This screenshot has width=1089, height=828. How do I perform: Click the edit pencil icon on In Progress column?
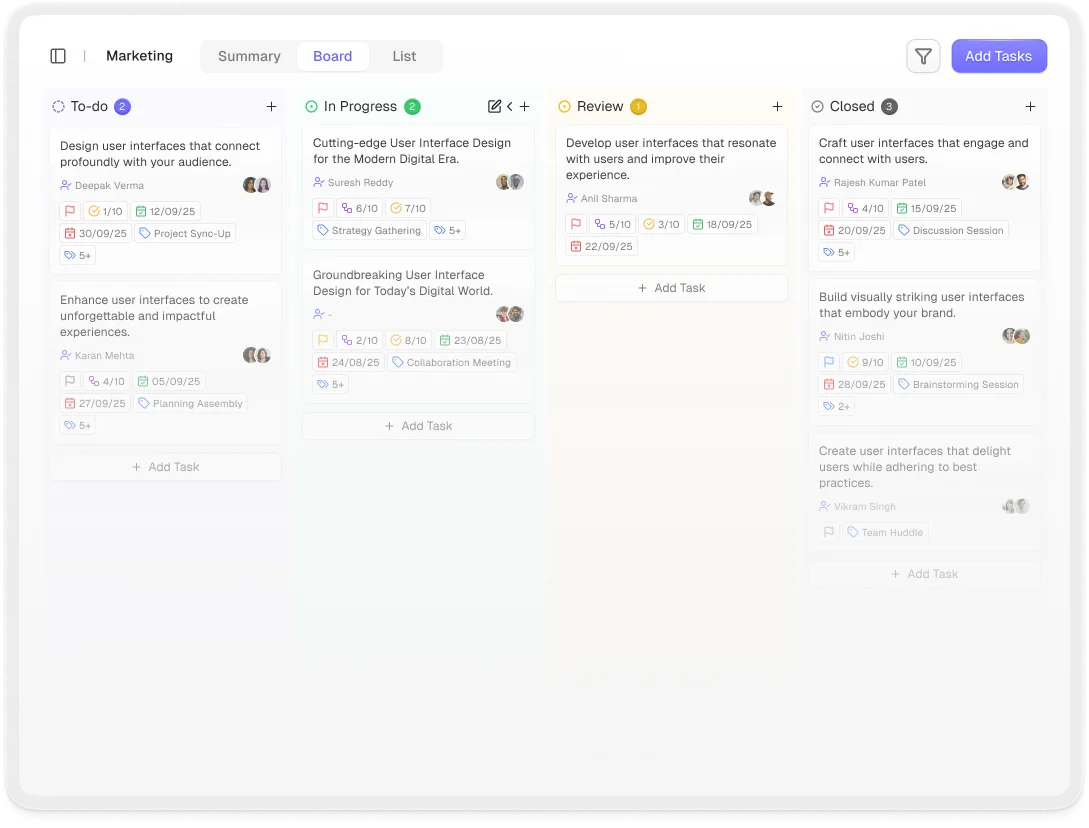[x=493, y=105]
